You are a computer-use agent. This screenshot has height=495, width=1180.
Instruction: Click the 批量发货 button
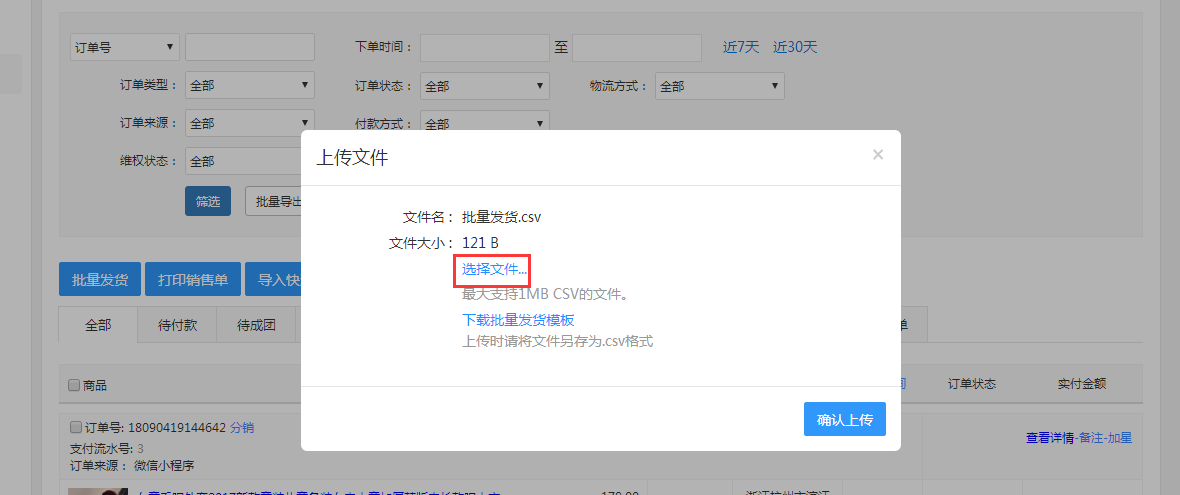pyautogui.click(x=100, y=280)
